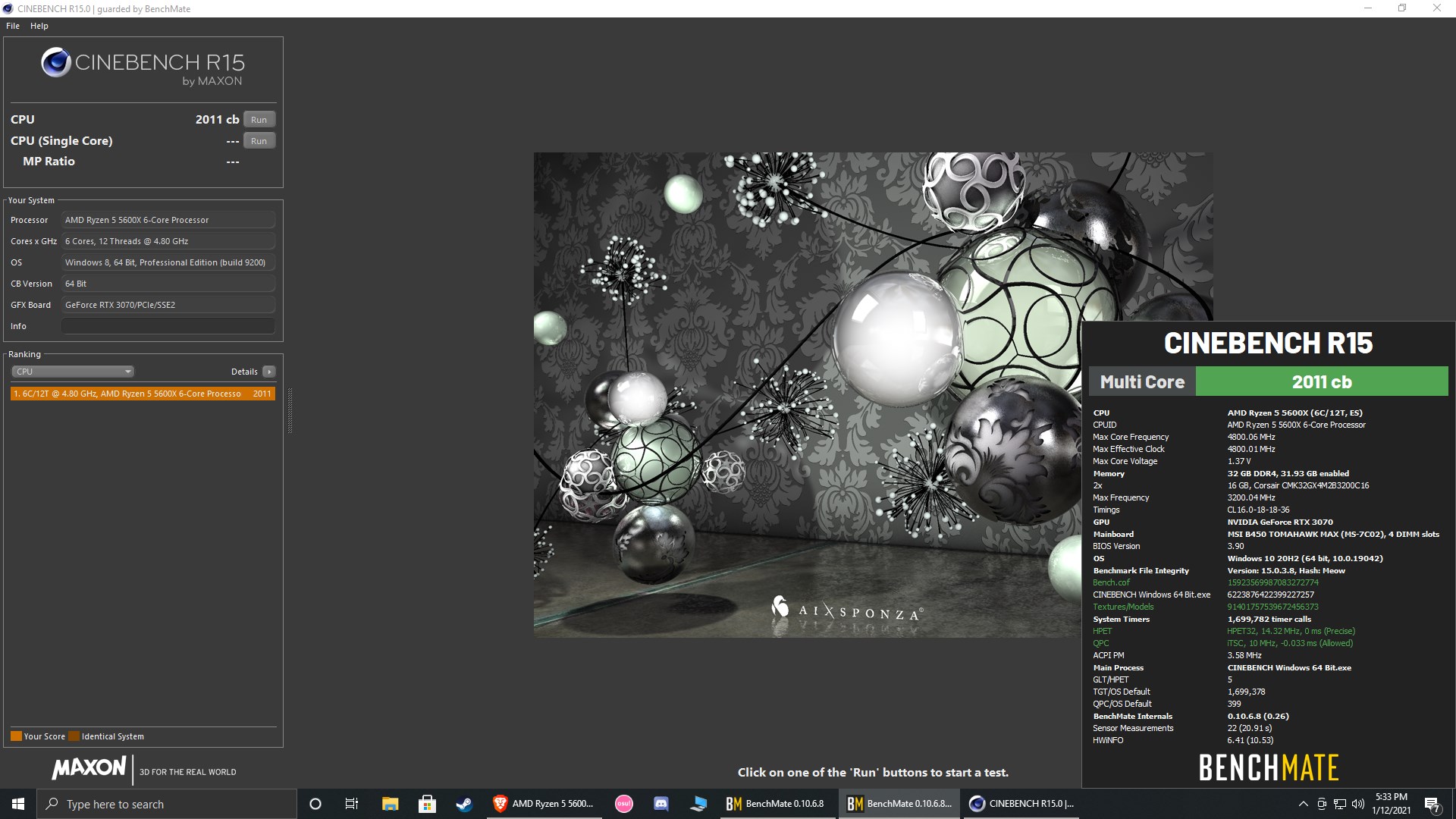Click the Identical System legend swatch
This screenshot has height=819, width=1456.
click(74, 736)
